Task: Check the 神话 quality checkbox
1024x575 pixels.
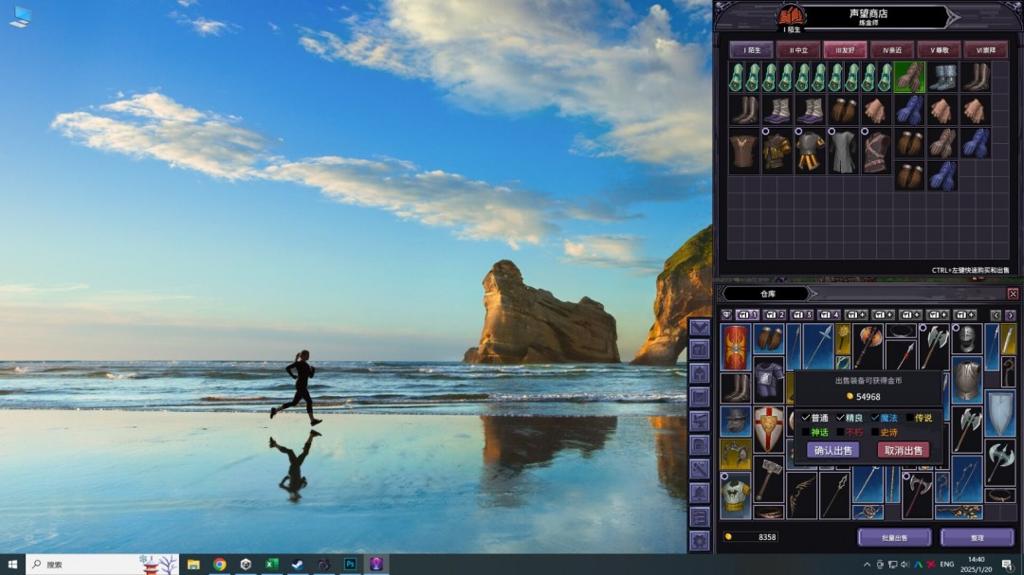Action: pos(805,432)
